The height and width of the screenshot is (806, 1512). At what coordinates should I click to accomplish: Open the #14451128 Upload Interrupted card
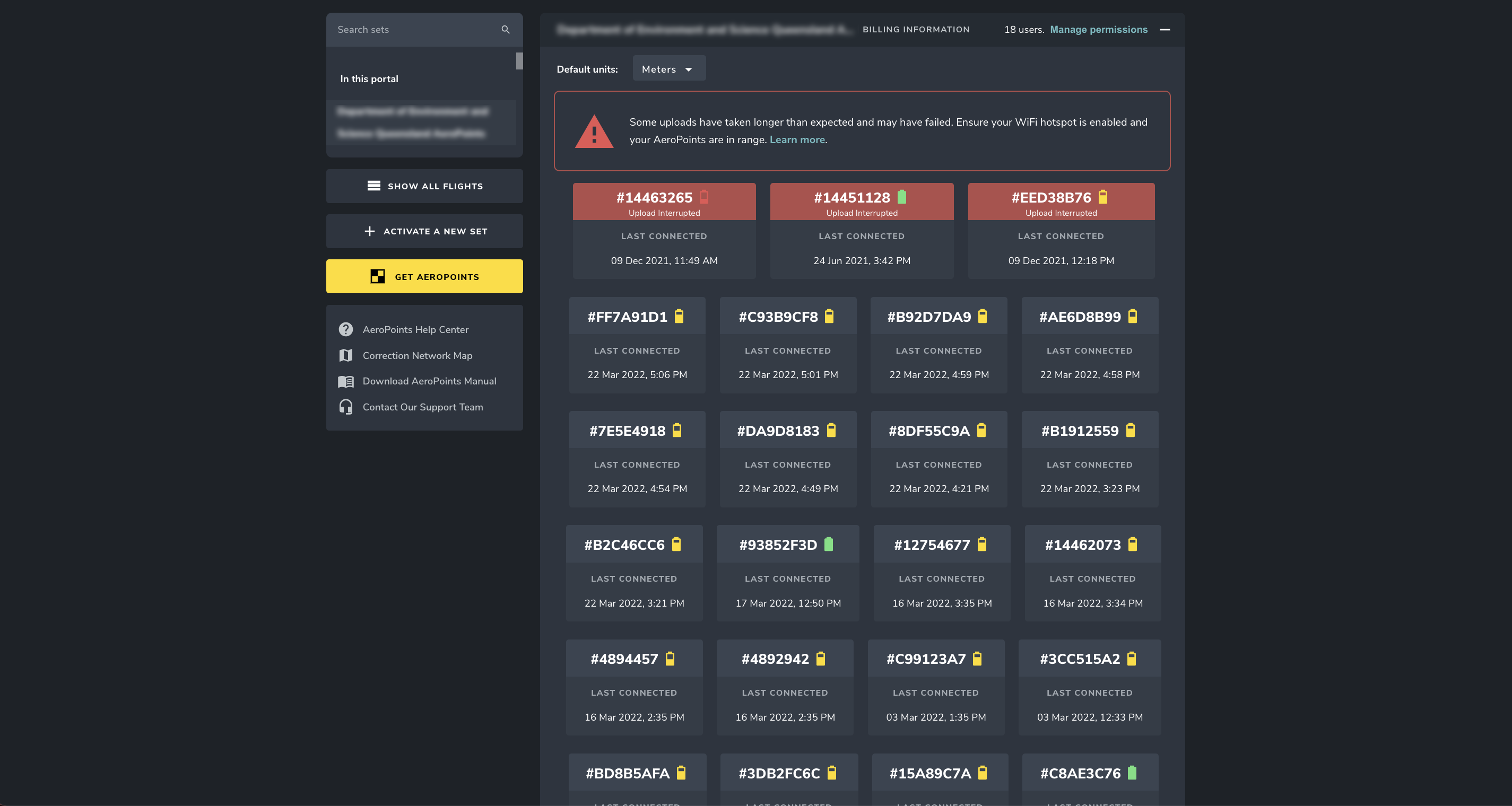point(862,231)
